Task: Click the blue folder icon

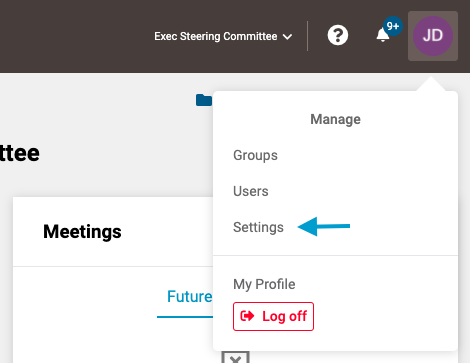Action: [x=204, y=100]
